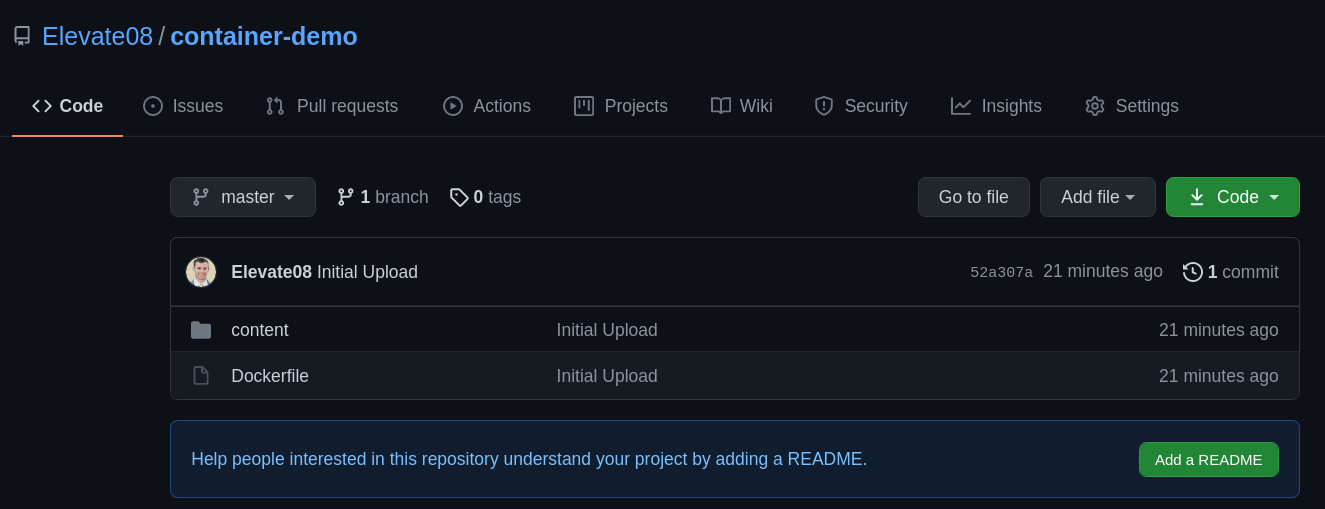Click the angle-brackets icon on Code tab
Viewport: 1325px width, 509px height.
coord(42,106)
